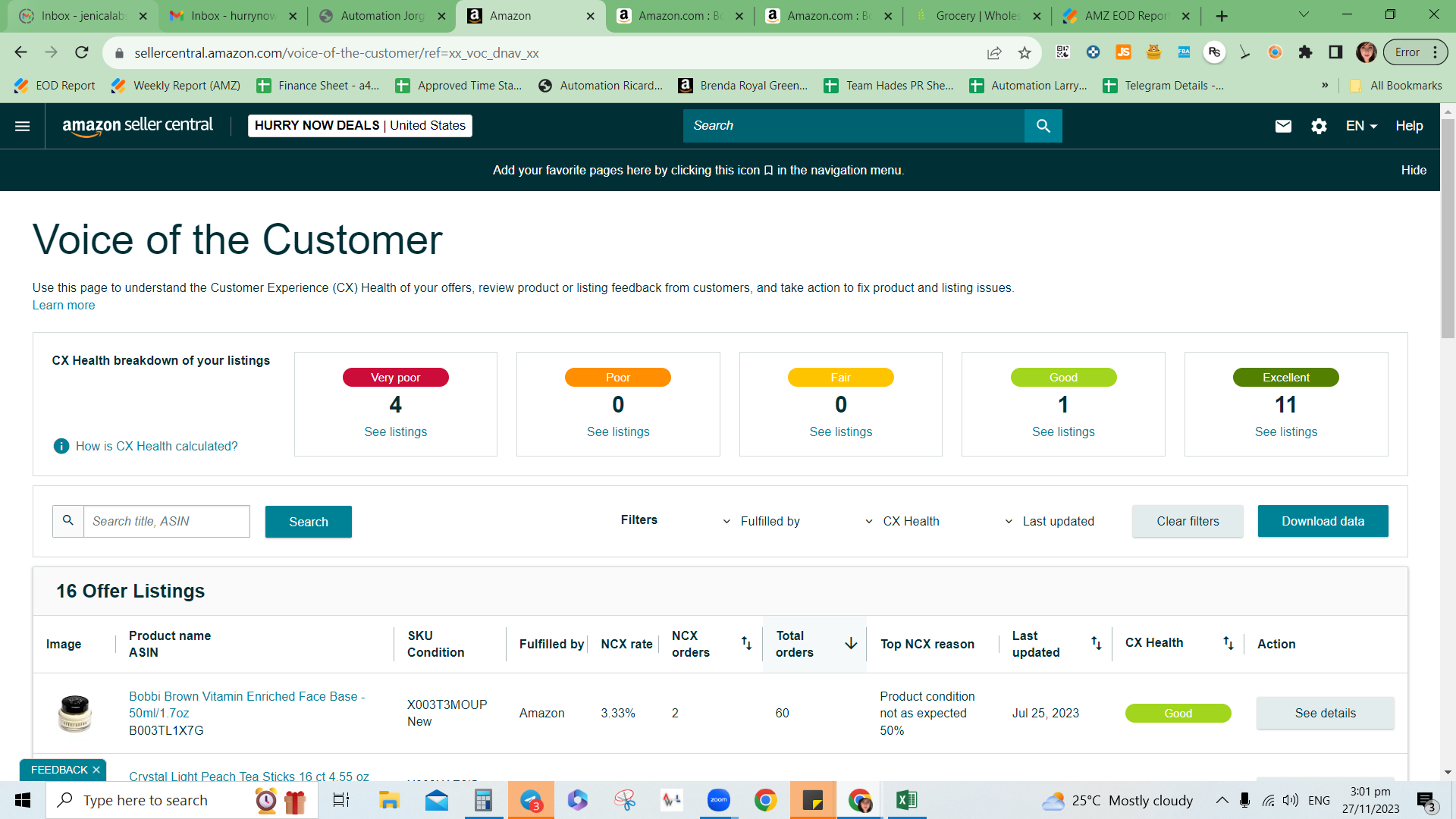Open File Explorer from the taskbar
This screenshot has height=819, width=1456.
click(x=389, y=800)
